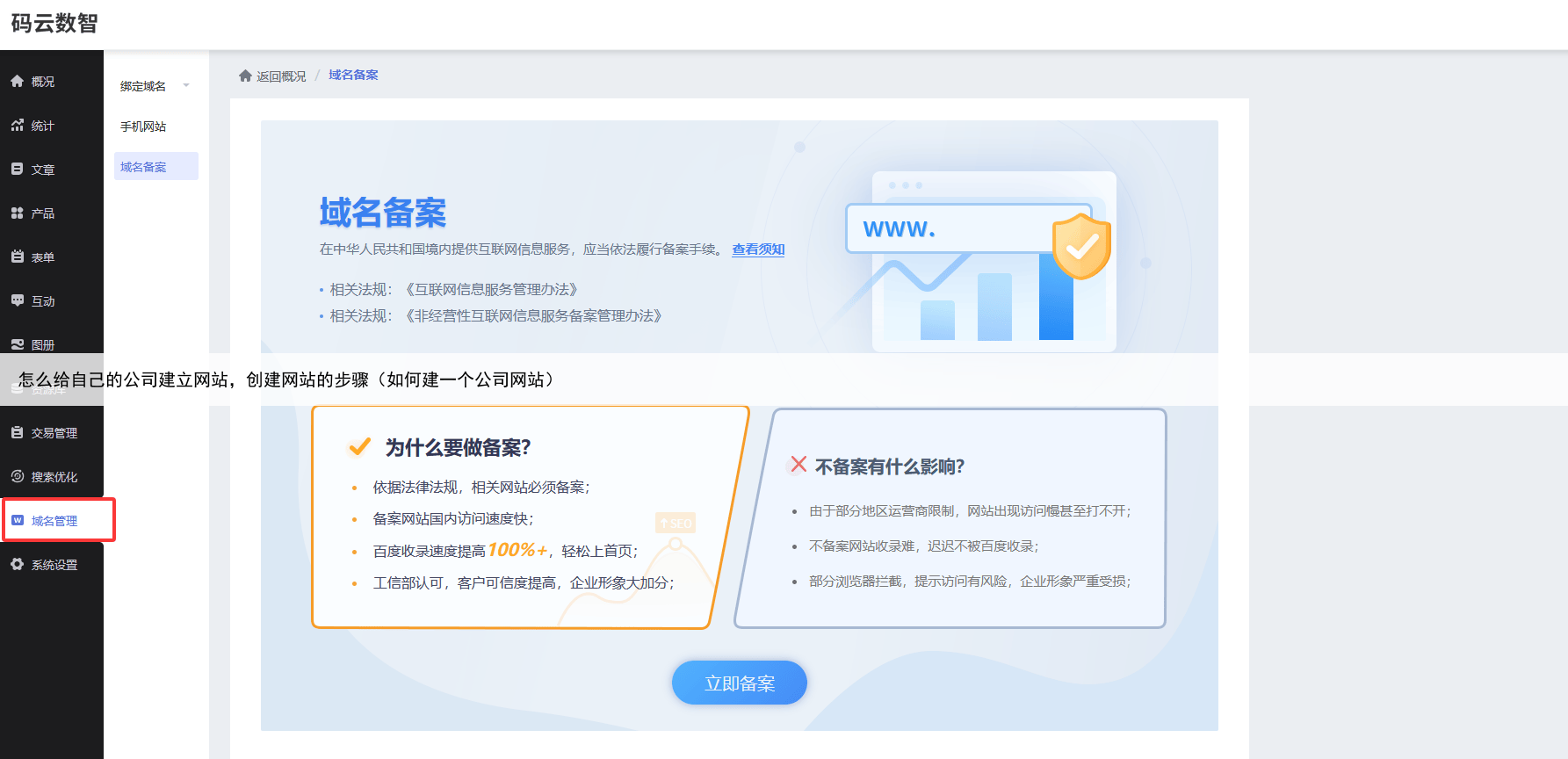This screenshot has height=759, width=1568.
Task: Open the 统计 statistics chart icon
Action: click(17, 126)
